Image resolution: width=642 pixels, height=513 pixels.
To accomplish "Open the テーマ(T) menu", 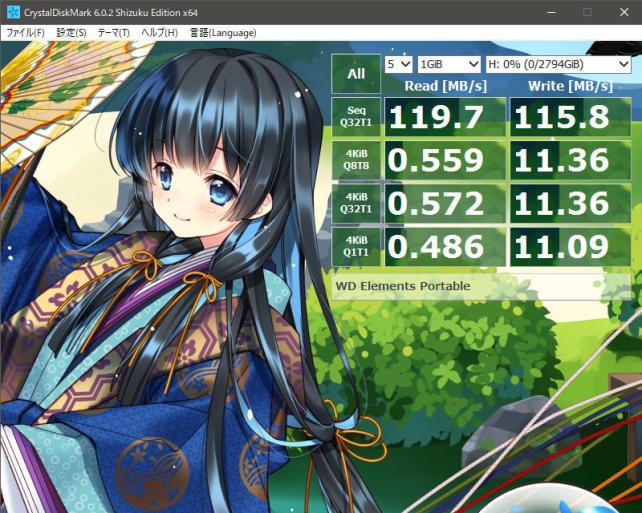I will pyautogui.click(x=113, y=33).
